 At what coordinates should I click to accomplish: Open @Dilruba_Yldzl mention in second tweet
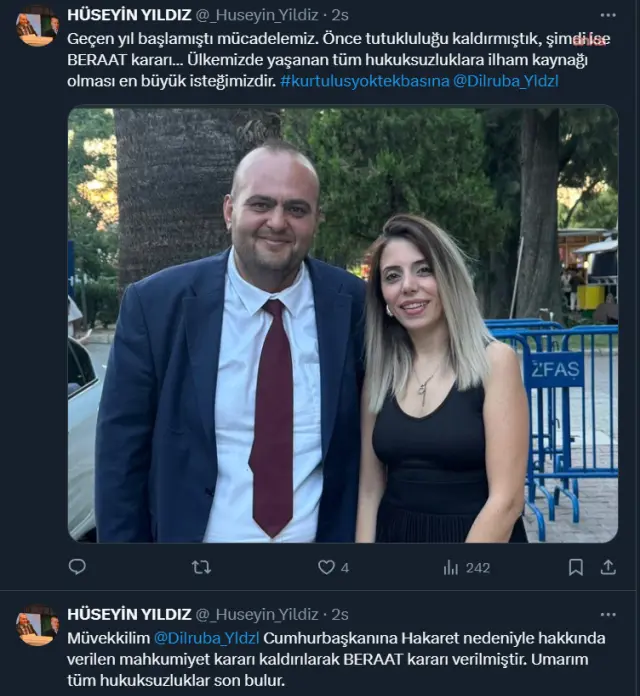206,638
